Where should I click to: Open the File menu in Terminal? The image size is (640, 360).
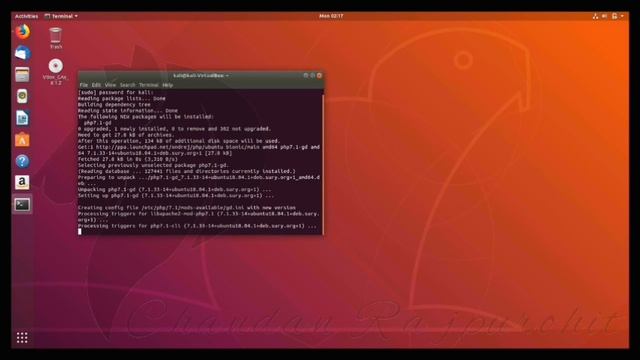tap(84, 85)
